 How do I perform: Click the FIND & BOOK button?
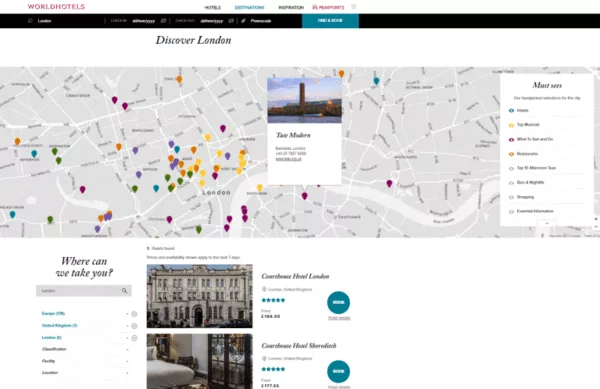[330, 21]
